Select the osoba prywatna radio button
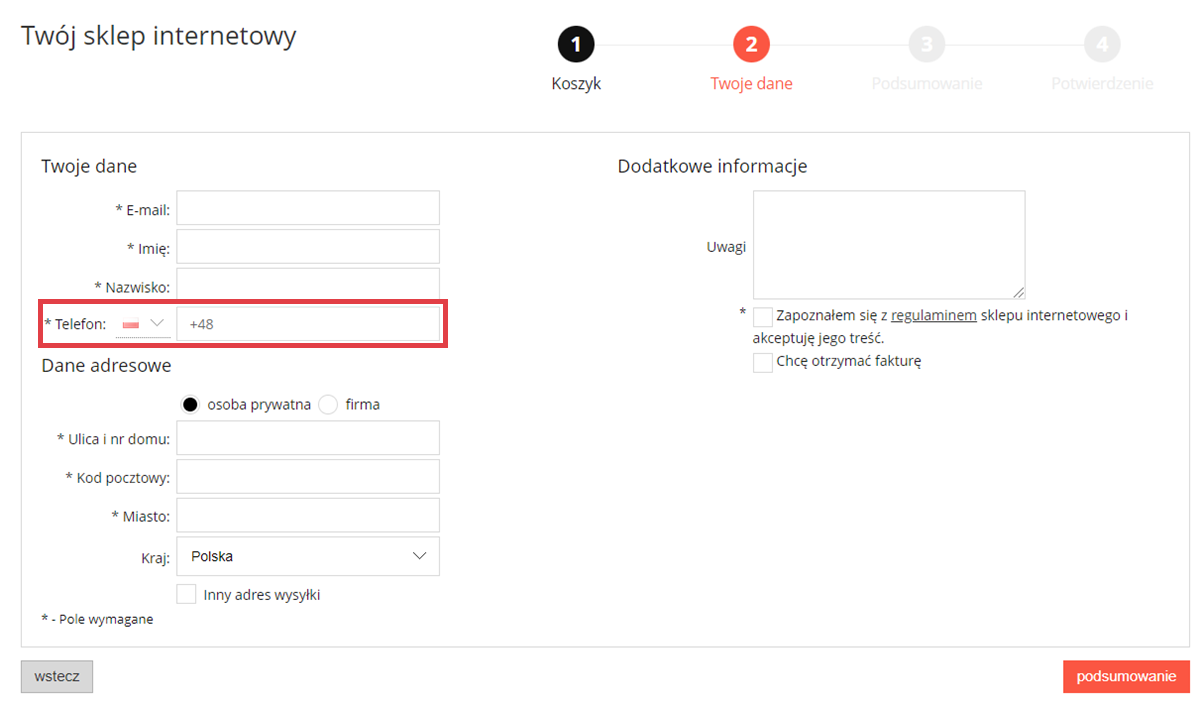This screenshot has height=703, width=1200. pos(190,405)
